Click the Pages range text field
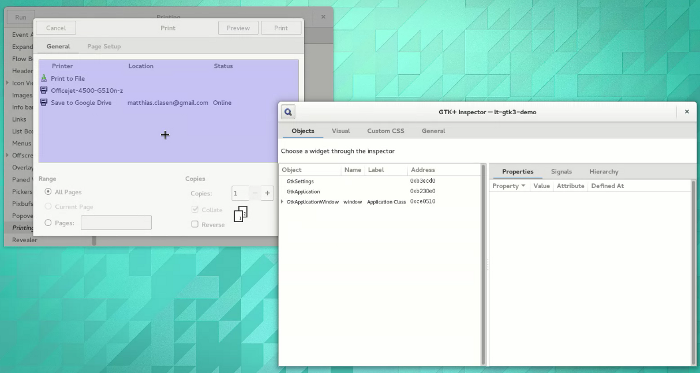This screenshot has width=700, height=373. 116,223
